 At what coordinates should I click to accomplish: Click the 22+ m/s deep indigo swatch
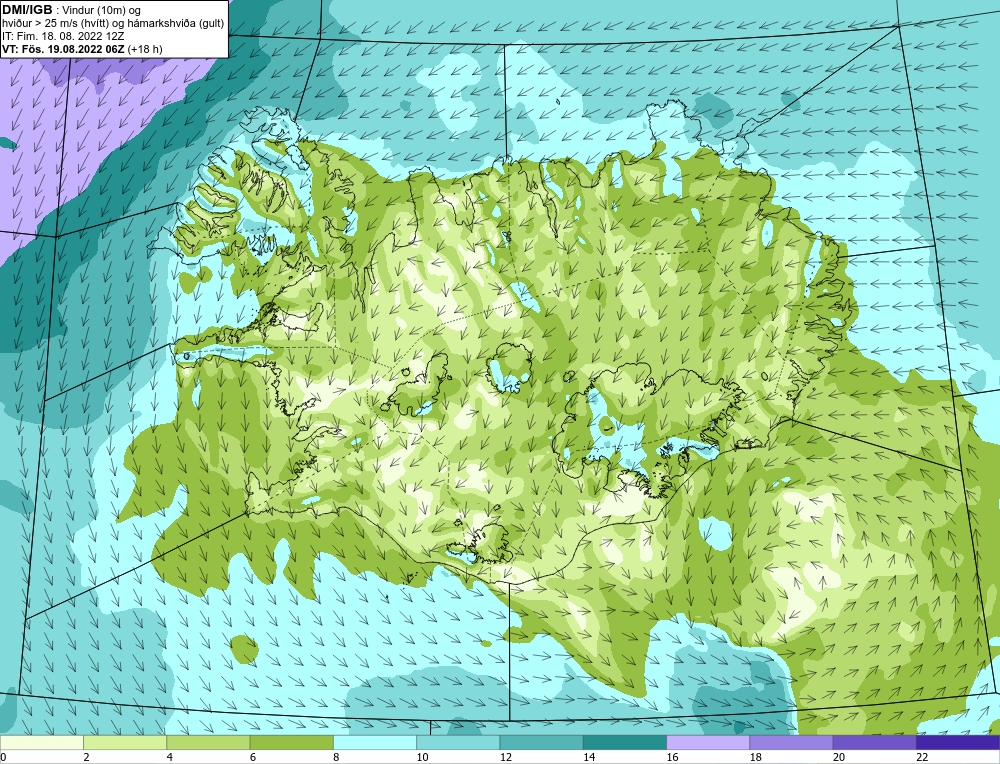(x=957, y=742)
